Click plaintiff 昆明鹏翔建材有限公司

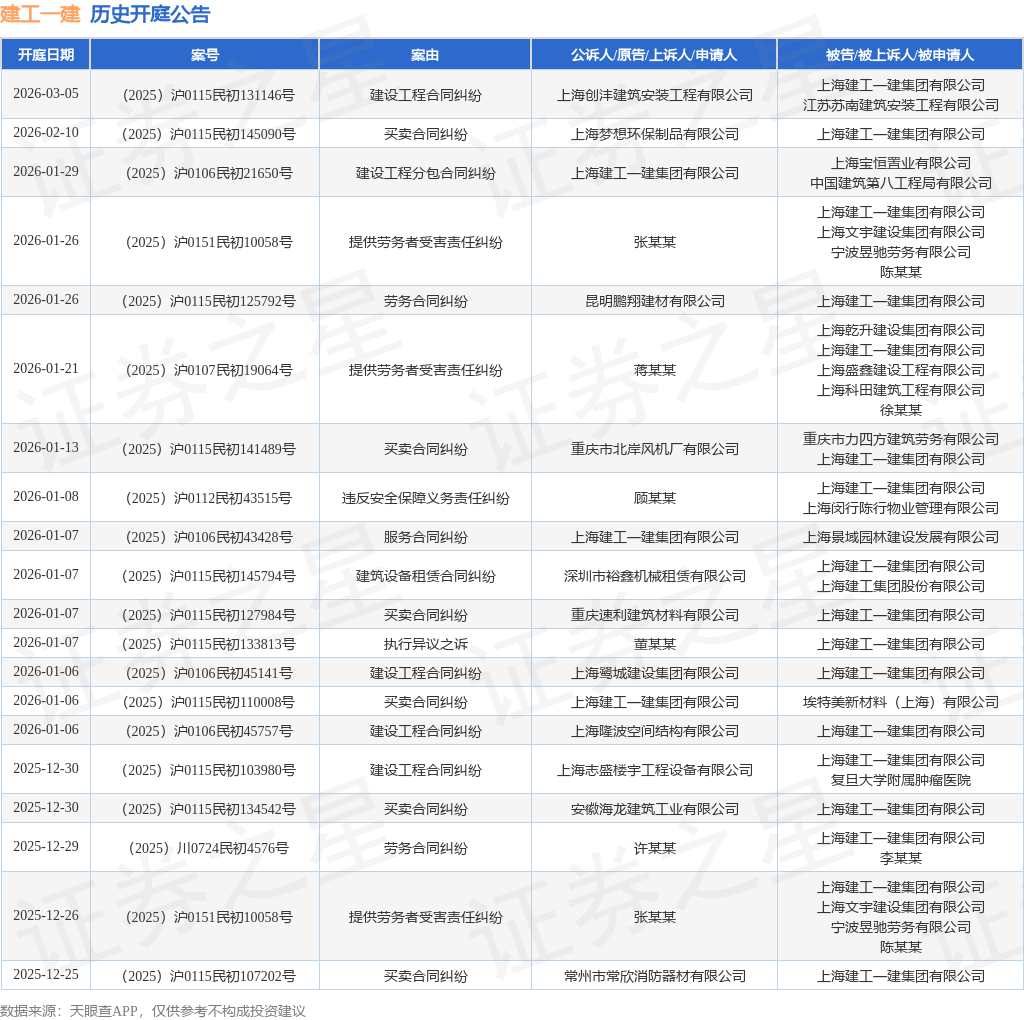coord(654,301)
